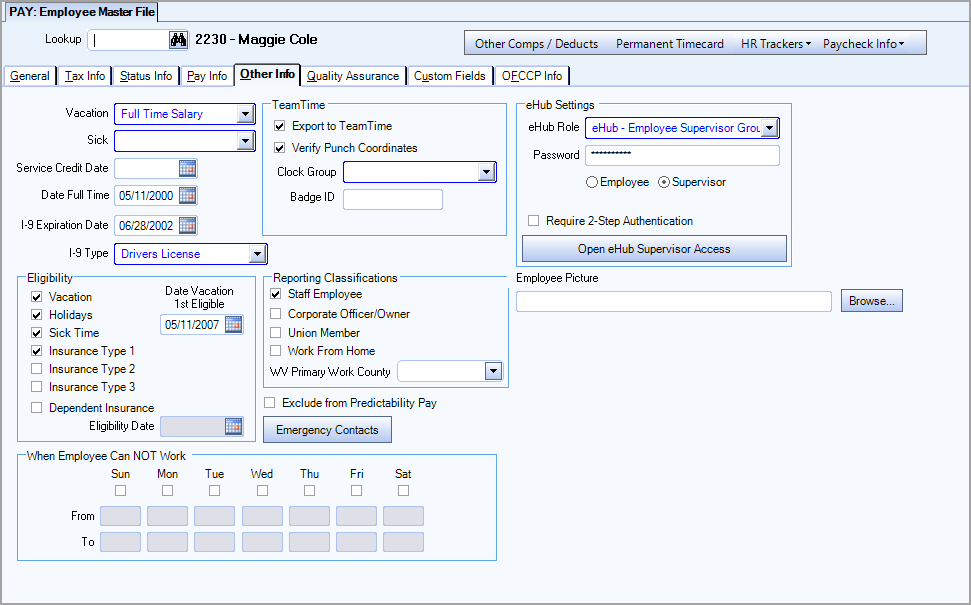Open calendar for Date Full Time field

coord(188,196)
